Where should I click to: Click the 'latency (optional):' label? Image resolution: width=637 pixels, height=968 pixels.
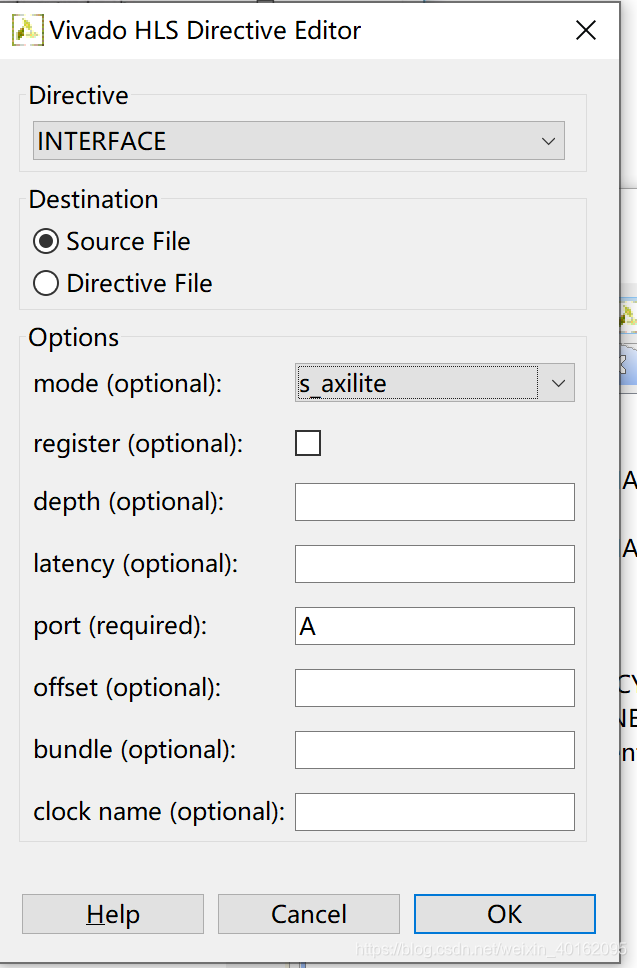136,564
